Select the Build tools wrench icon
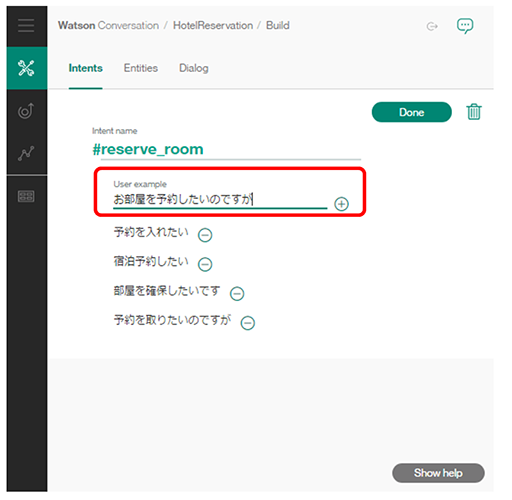512x500 pixels. click(x=26, y=68)
